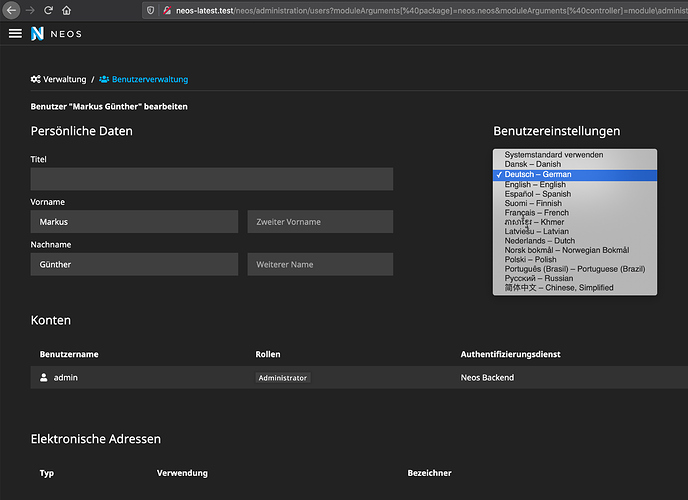Click the browser address bar URL

coord(431,10)
